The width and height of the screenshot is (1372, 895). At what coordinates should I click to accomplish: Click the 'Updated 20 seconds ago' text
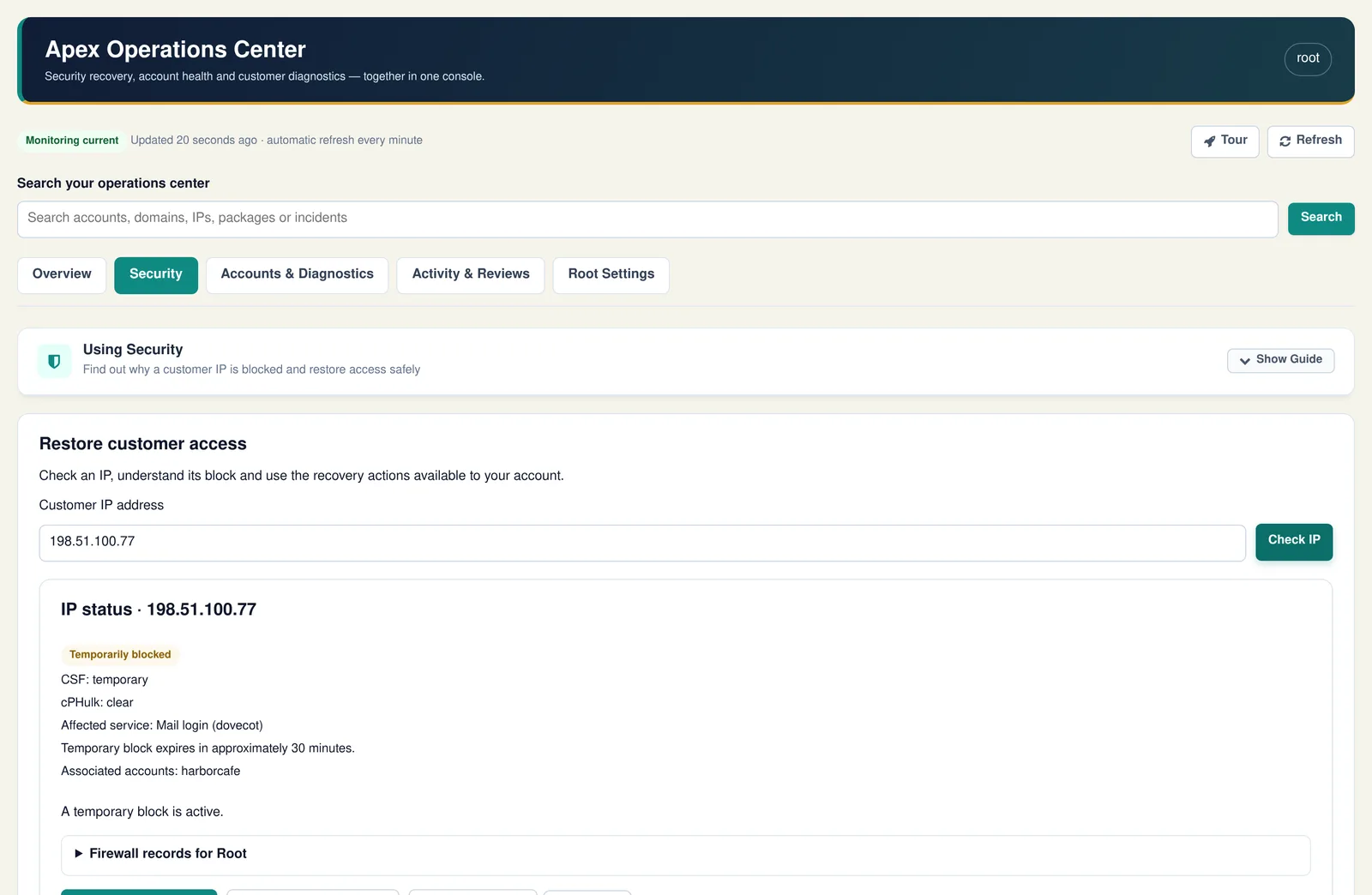[194, 141]
